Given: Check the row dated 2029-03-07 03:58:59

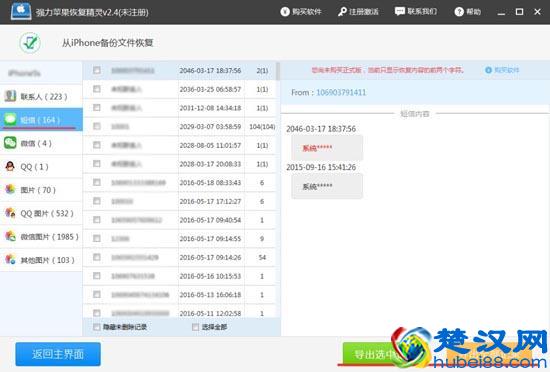Looking at the screenshot, I should (97, 126).
